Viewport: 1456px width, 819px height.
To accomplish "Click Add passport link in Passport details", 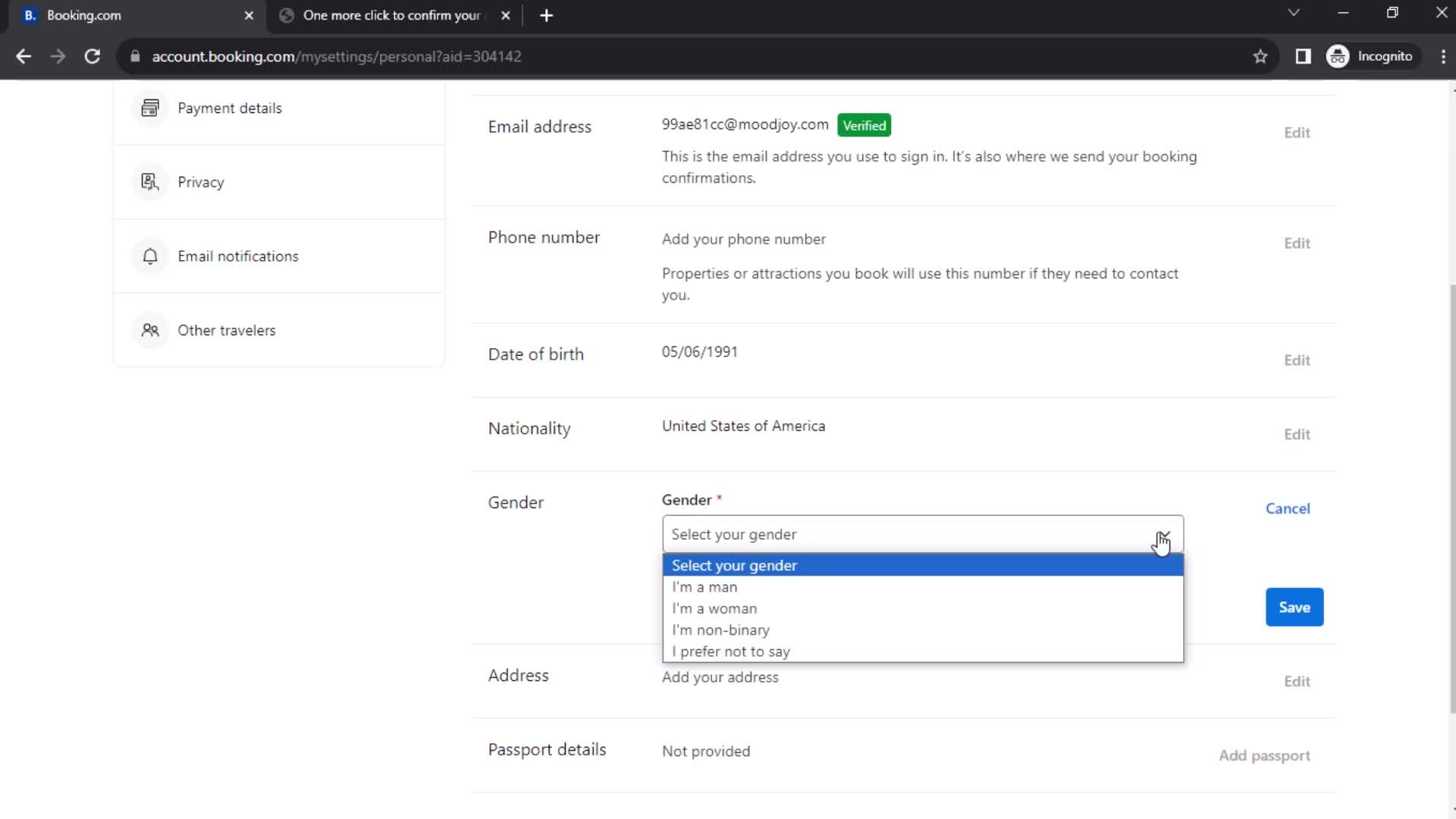I will tap(1264, 754).
